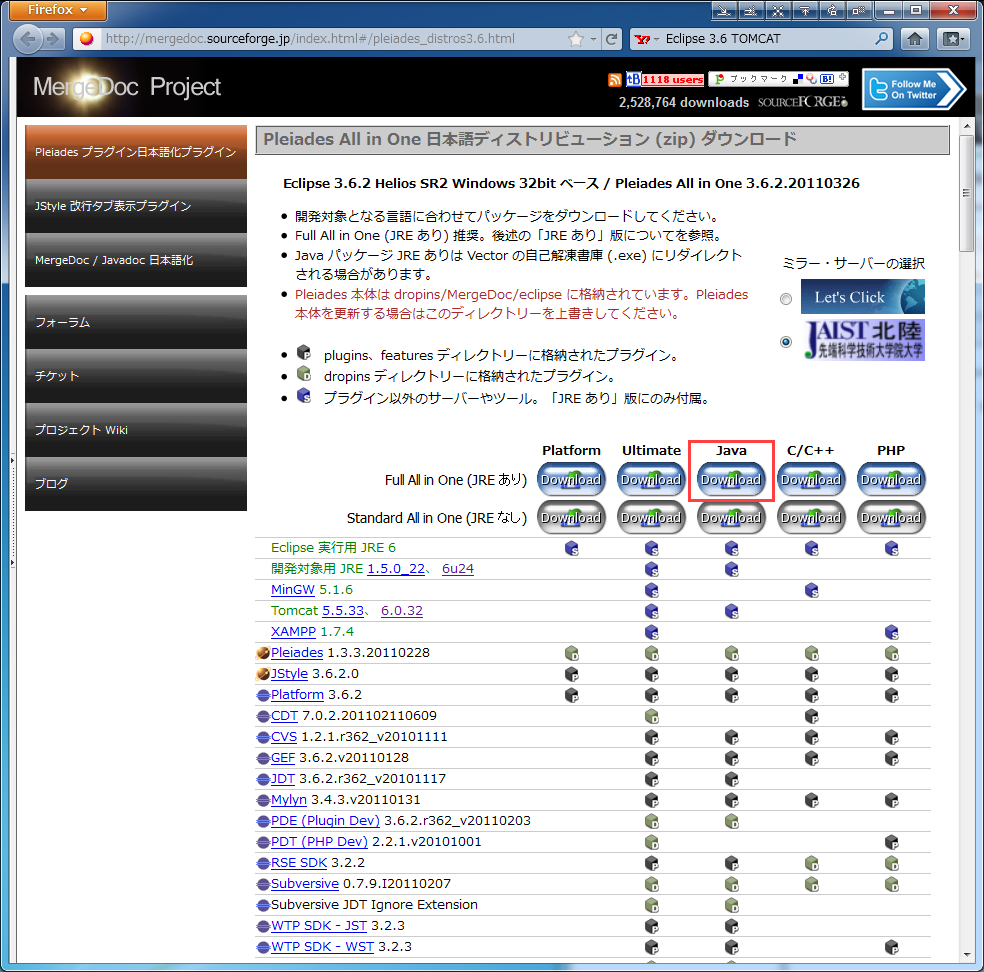Open the JRE 6u24 link
Screen dimensions: 984x972
(457, 569)
